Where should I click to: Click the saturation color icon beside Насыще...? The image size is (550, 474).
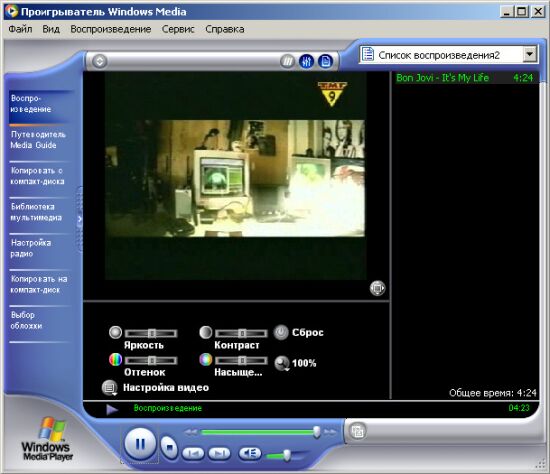coord(206,360)
